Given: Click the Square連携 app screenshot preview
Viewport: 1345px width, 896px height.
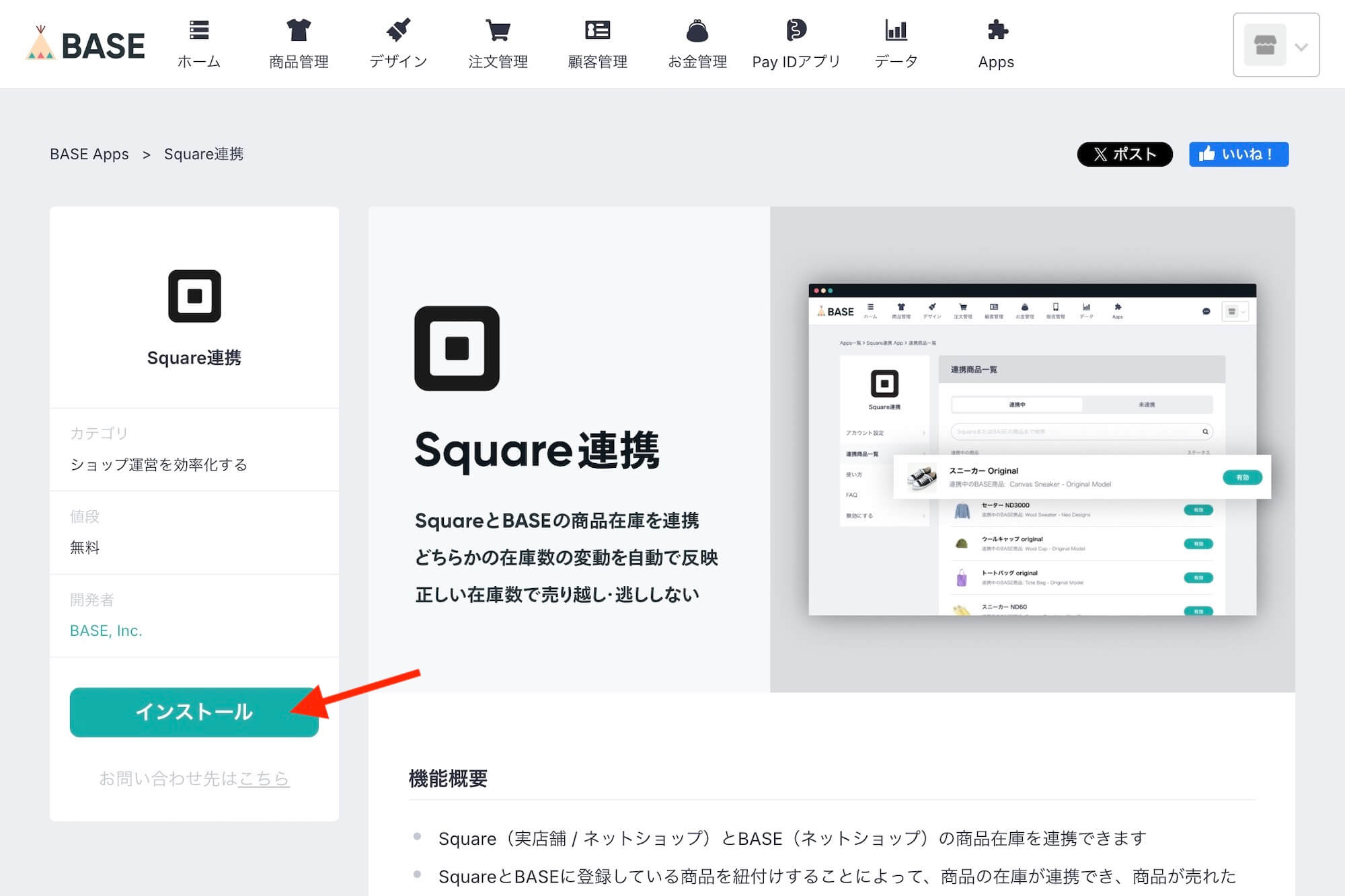Looking at the screenshot, I should [1032, 449].
